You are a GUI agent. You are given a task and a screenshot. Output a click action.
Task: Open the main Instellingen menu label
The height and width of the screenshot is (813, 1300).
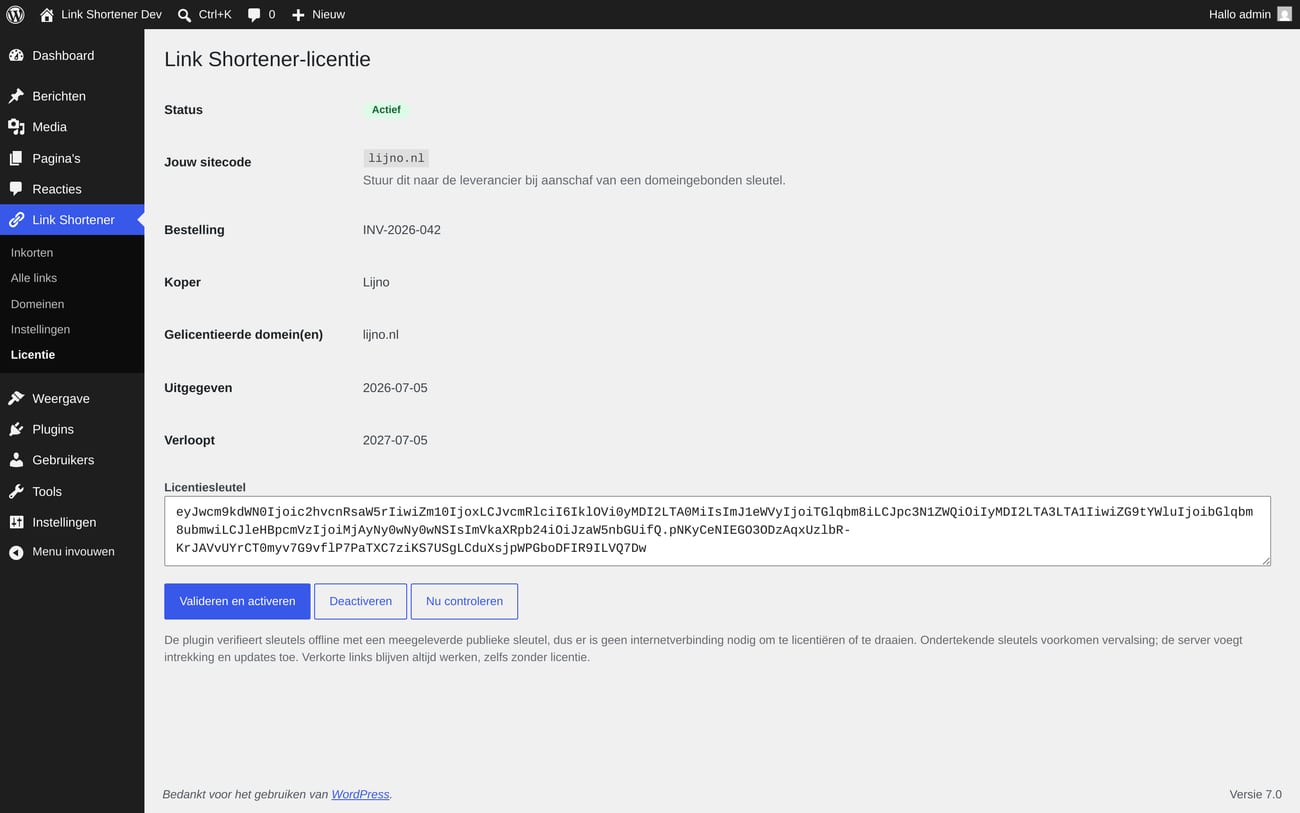click(x=64, y=522)
